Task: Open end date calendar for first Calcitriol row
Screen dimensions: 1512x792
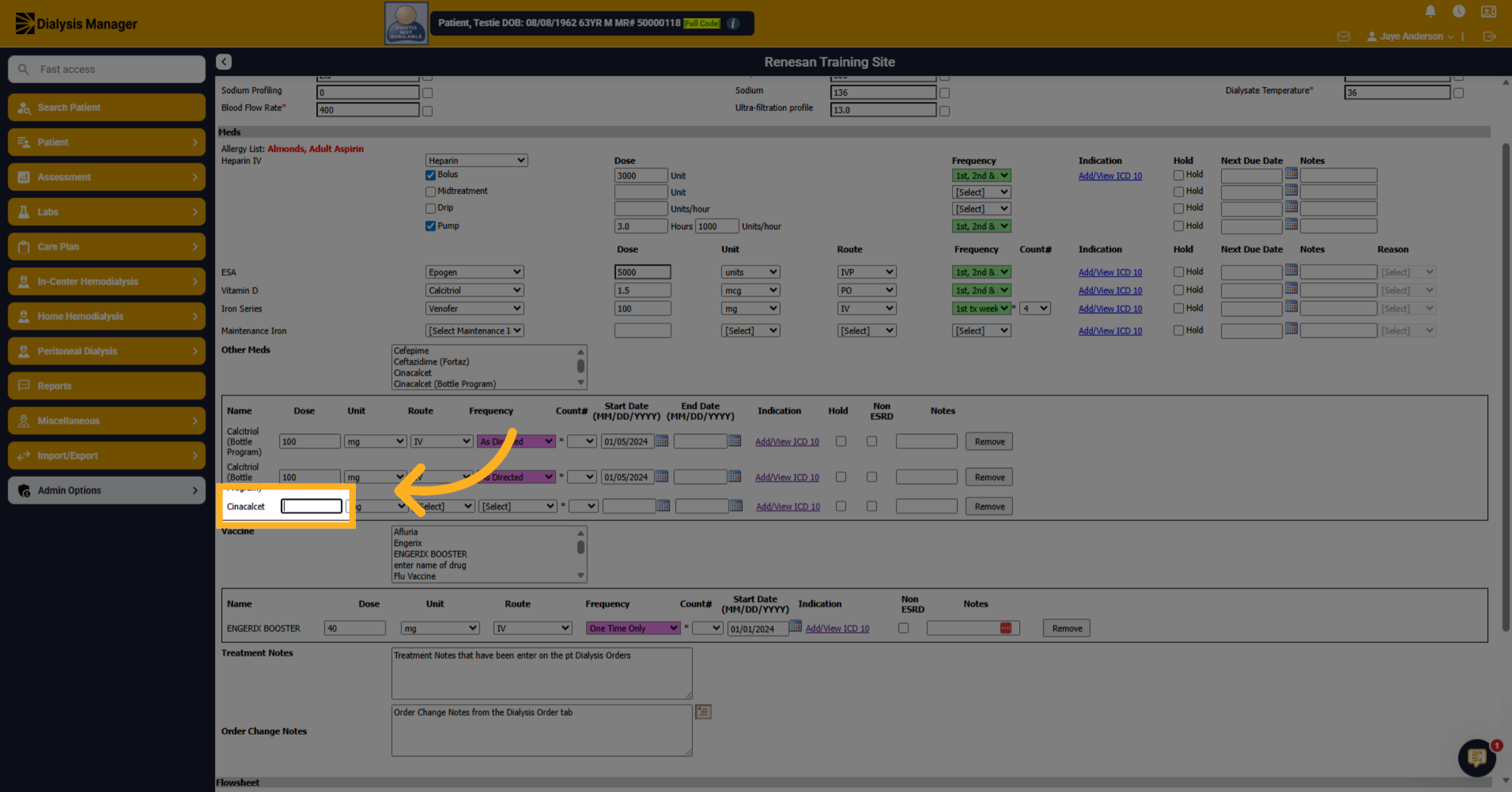Action: click(735, 440)
